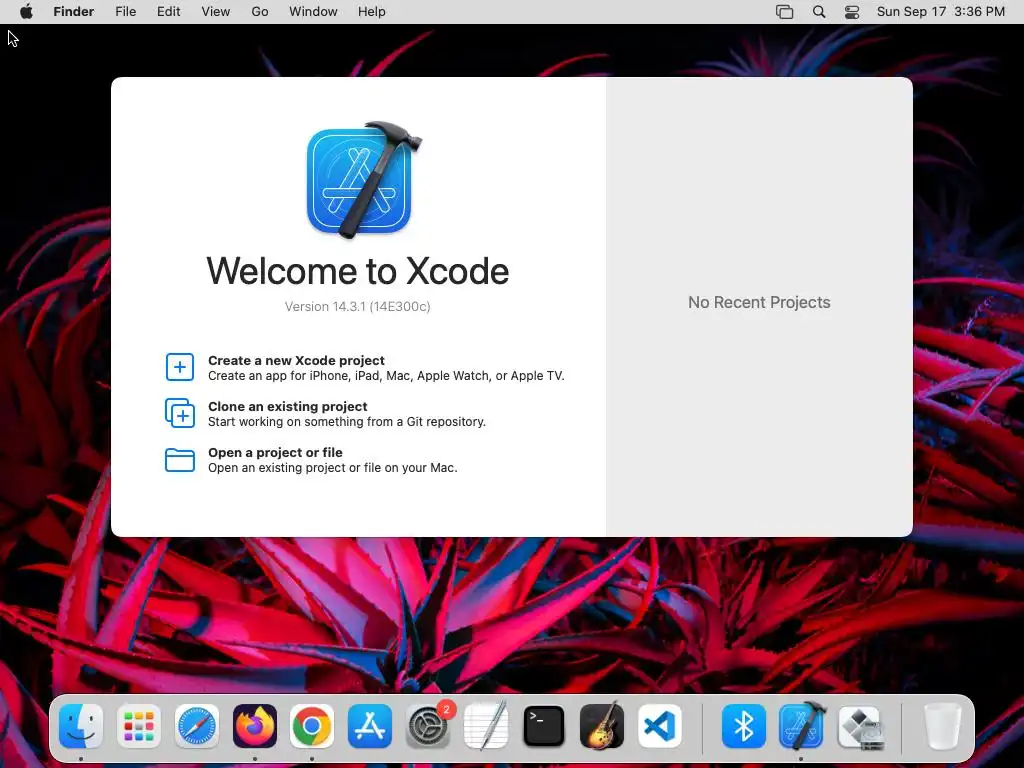Click the No Recent Projects label
The height and width of the screenshot is (768, 1024).
point(759,302)
